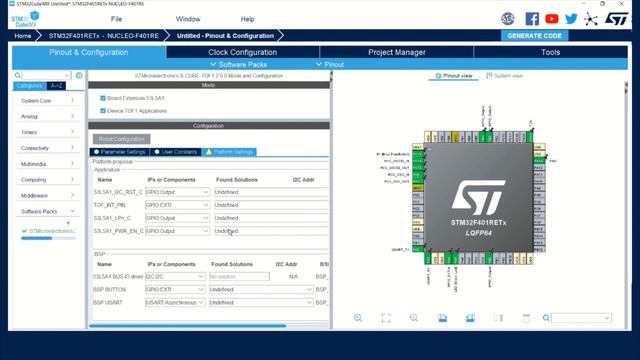Open the ST YouTube channel icon
This screenshot has width=640, height=360.
tap(551, 19)
